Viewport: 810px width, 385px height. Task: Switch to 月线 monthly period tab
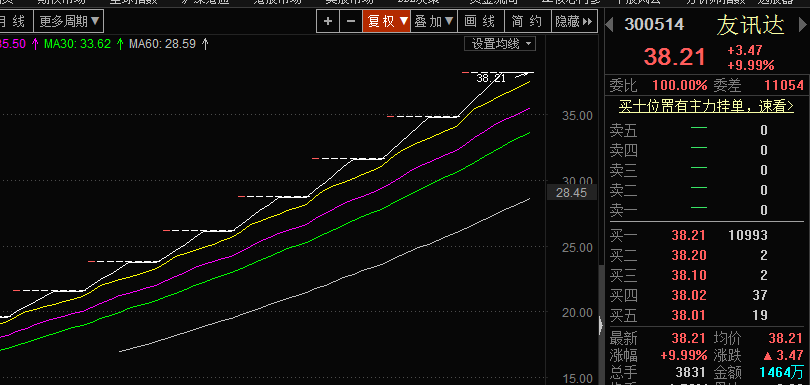point(11,22)
